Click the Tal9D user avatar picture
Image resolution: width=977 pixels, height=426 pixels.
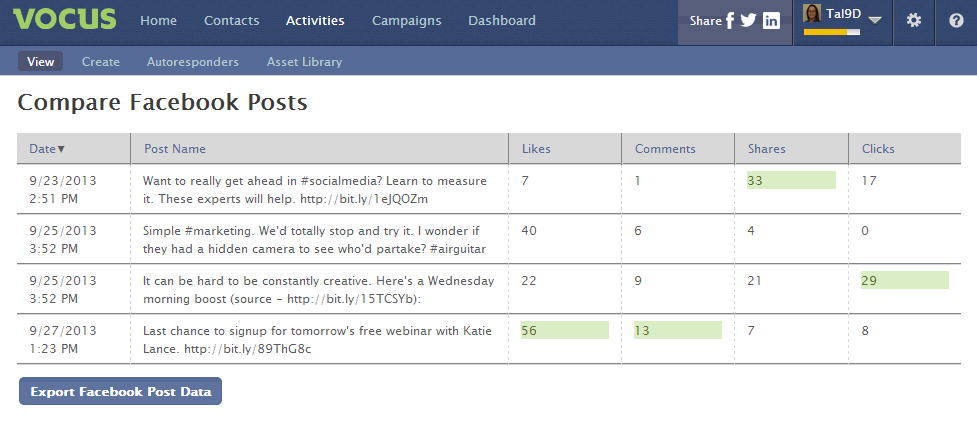[x=812, y=13]
